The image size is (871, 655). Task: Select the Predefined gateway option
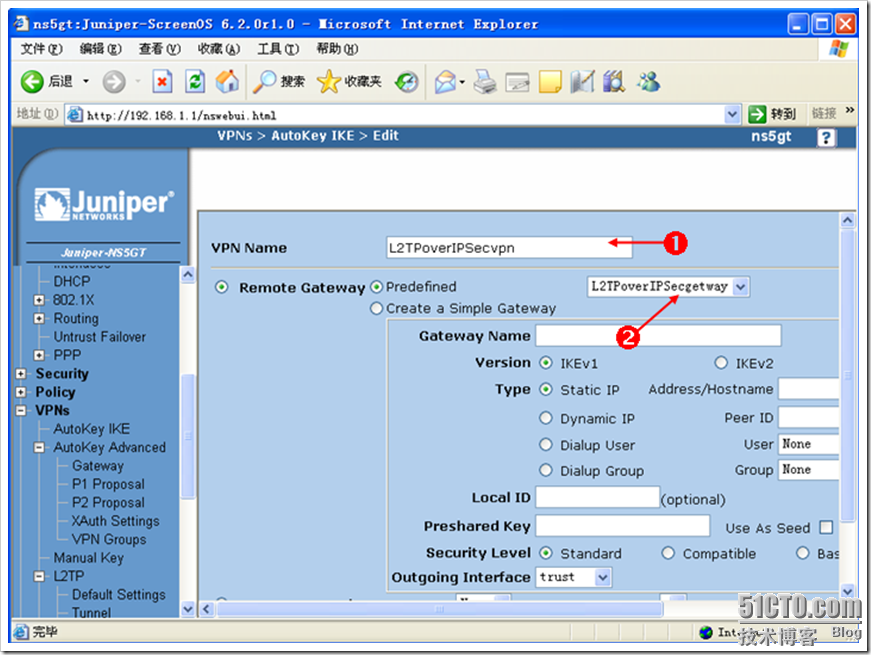coord(377,287)
